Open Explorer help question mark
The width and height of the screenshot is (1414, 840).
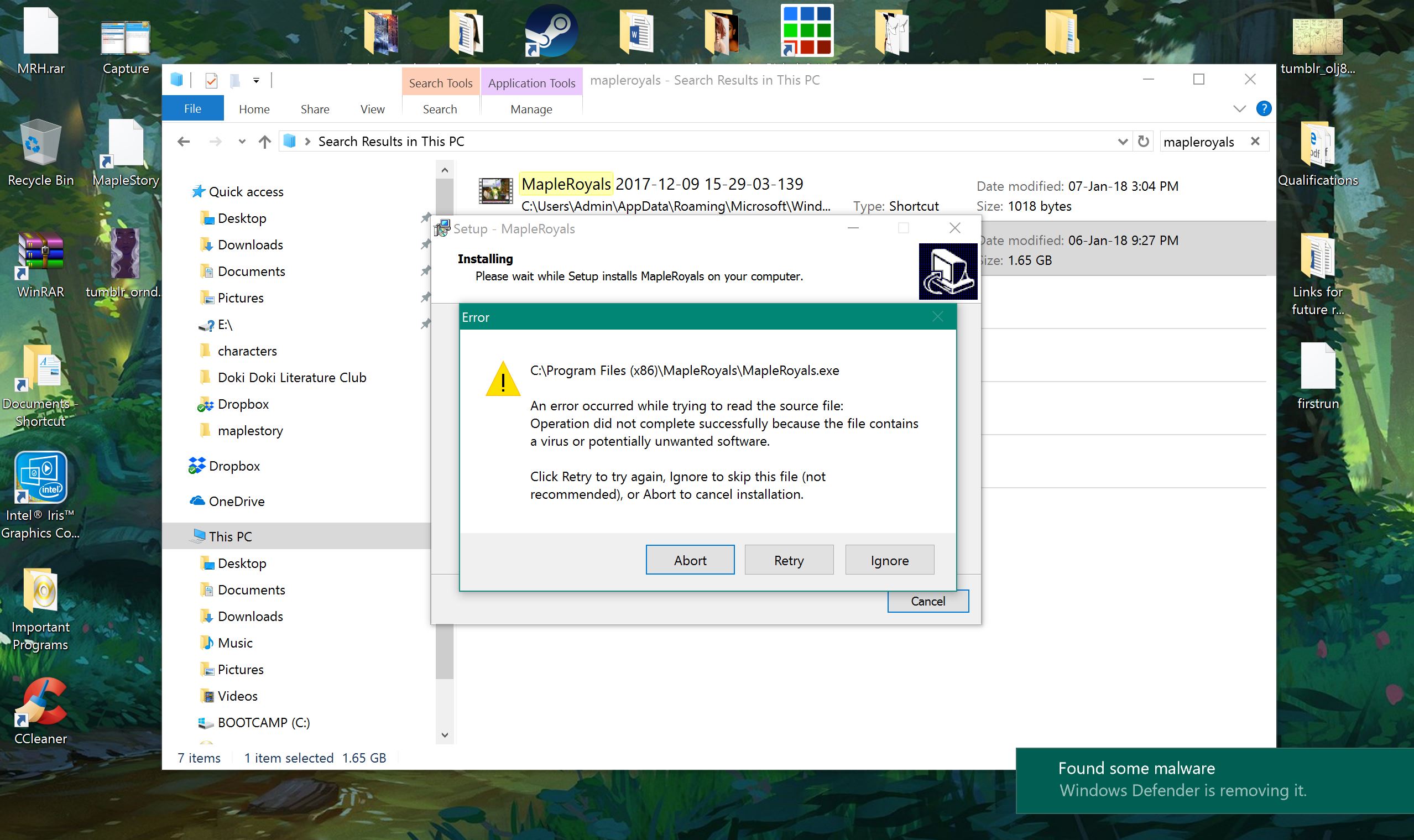(1264, 108)
